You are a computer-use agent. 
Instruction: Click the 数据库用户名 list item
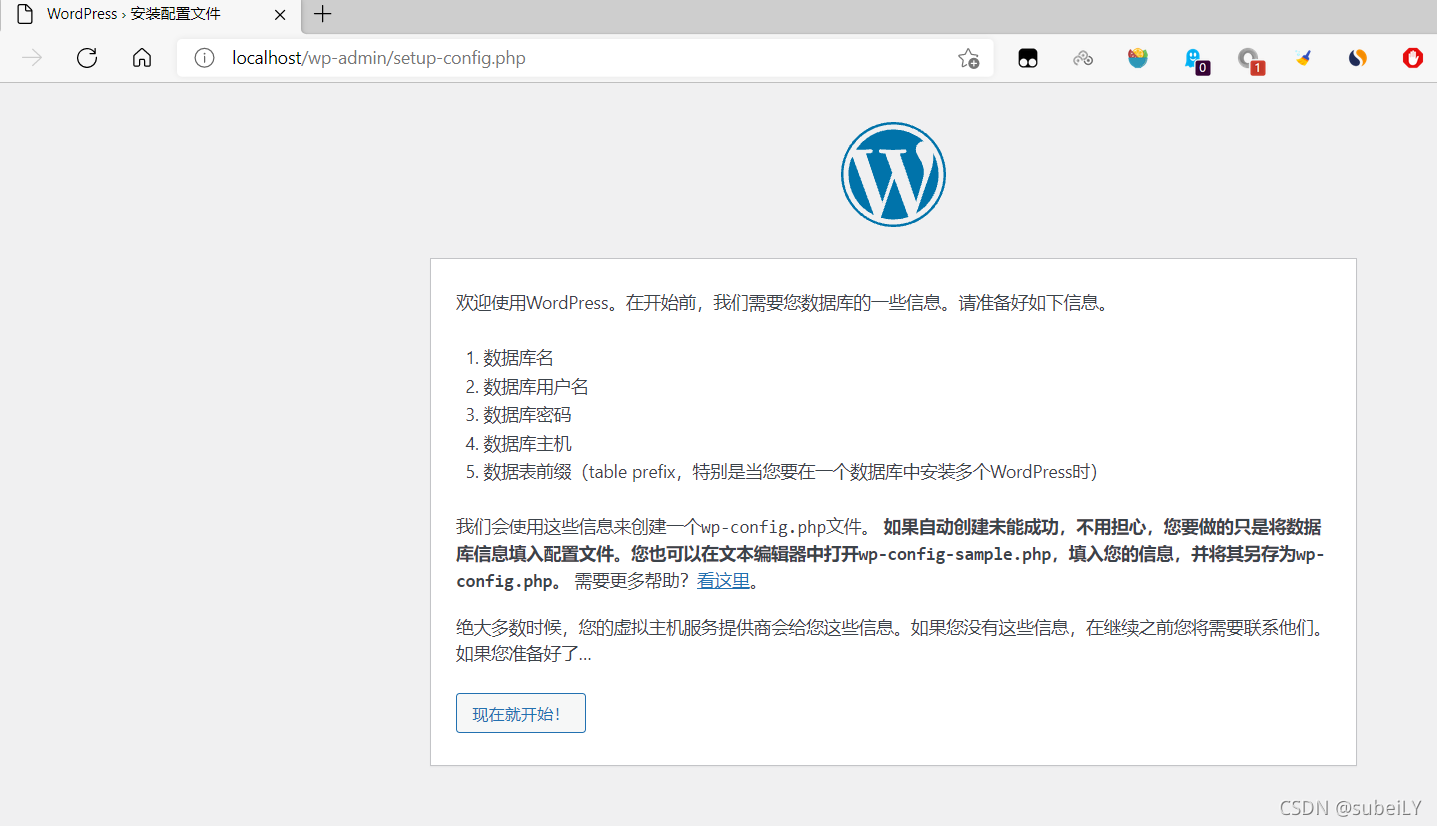click(536, 386)
